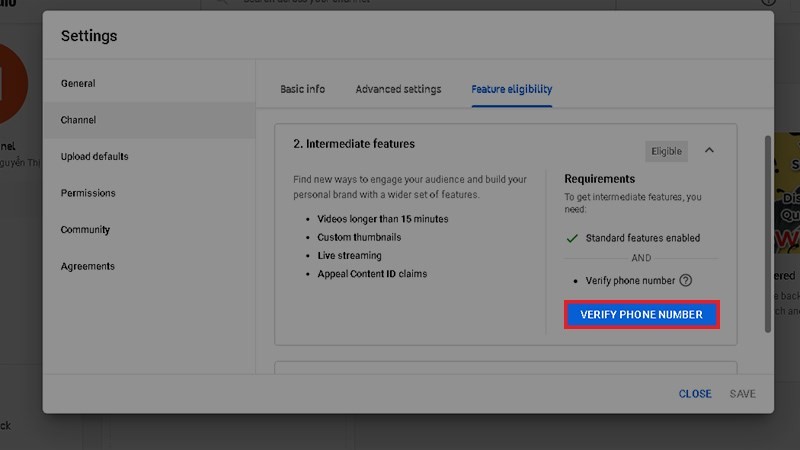This screenshot has width=800, height=450.
Task: Collapse the Intermediate features section chevron
Action: 709,150
